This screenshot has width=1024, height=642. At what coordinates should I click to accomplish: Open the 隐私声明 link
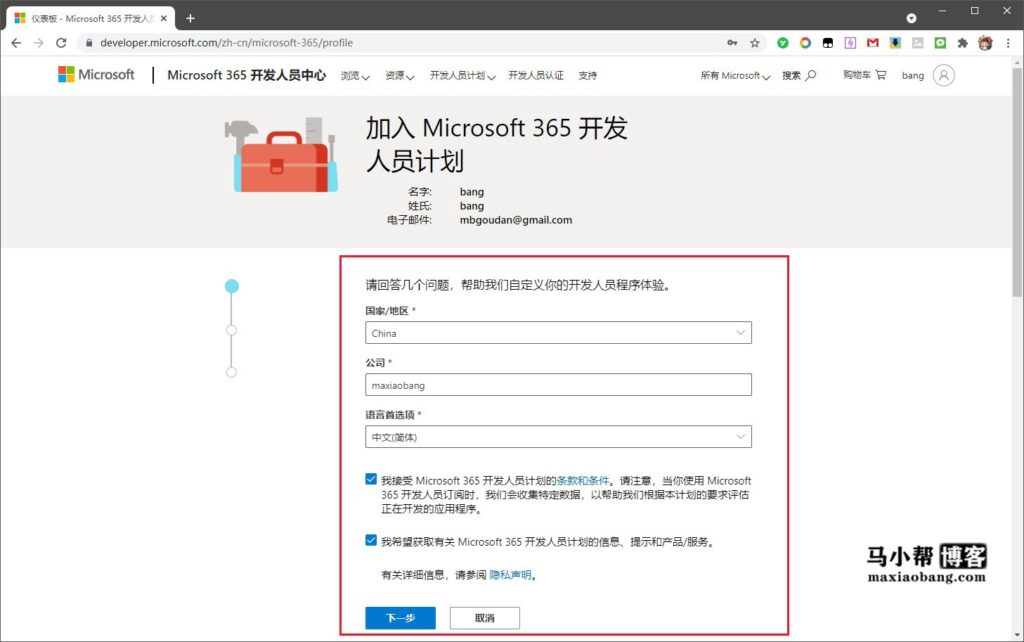click(x=510, y=575)
